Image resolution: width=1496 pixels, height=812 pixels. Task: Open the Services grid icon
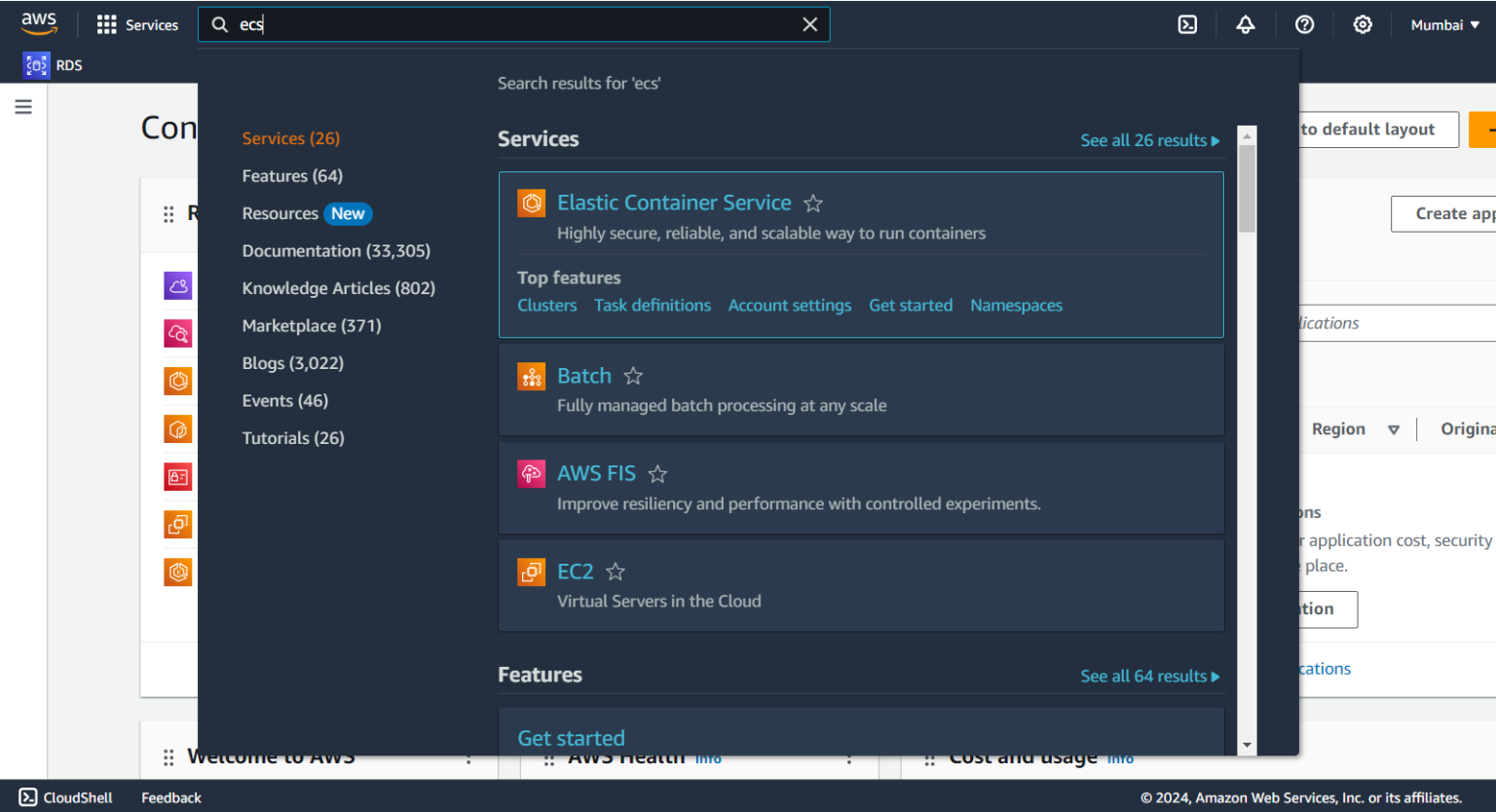pos(105,23)
